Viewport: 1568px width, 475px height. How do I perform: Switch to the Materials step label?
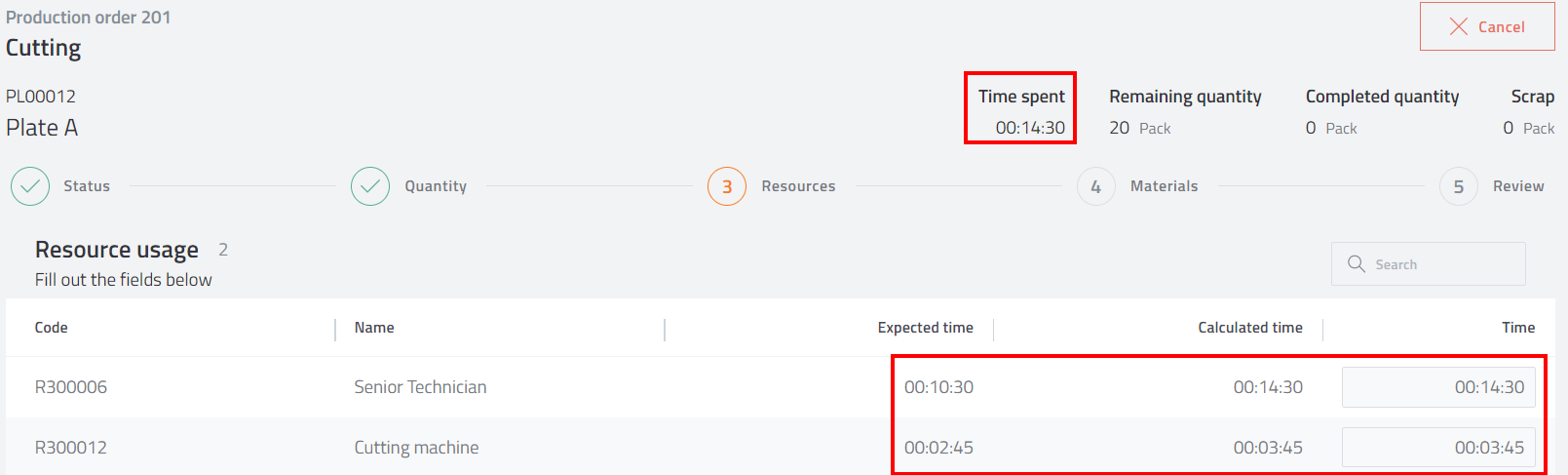point(1165,186)
